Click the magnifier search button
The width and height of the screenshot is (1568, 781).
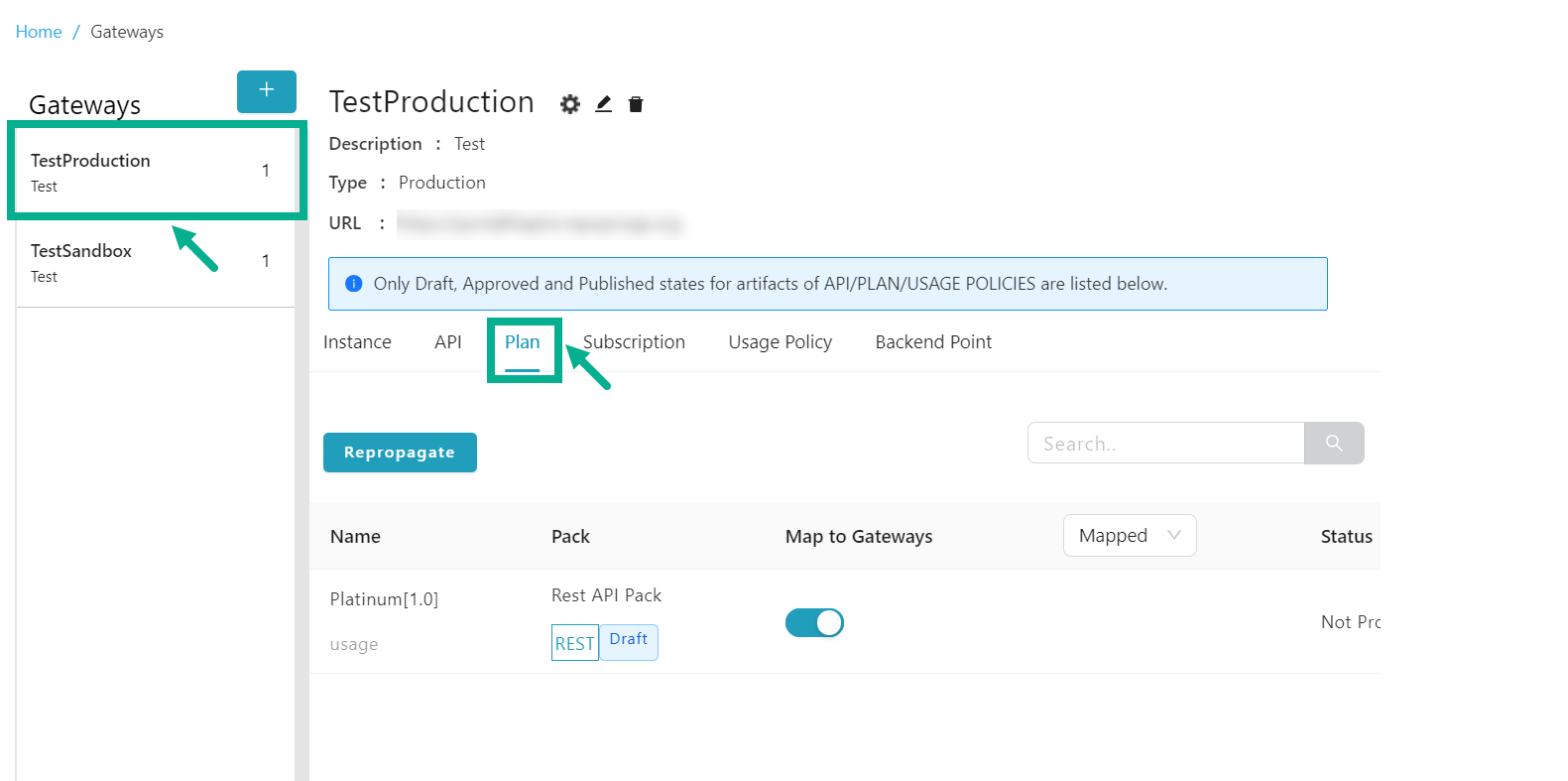click(x=1333, y=443)
